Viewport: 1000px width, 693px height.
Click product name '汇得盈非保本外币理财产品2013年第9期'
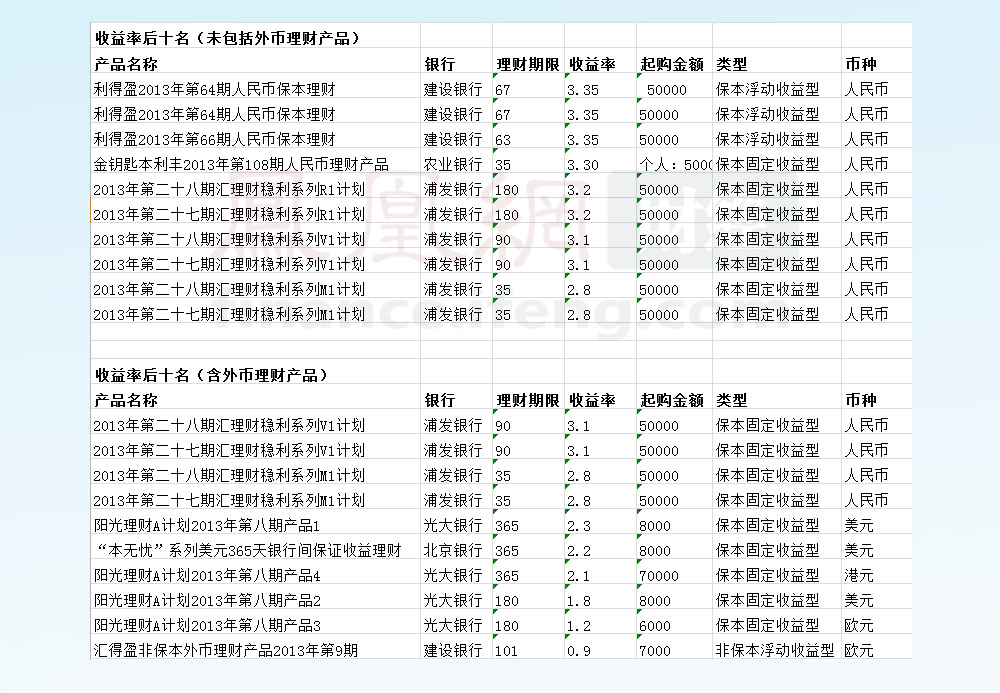tap(226, 650)
